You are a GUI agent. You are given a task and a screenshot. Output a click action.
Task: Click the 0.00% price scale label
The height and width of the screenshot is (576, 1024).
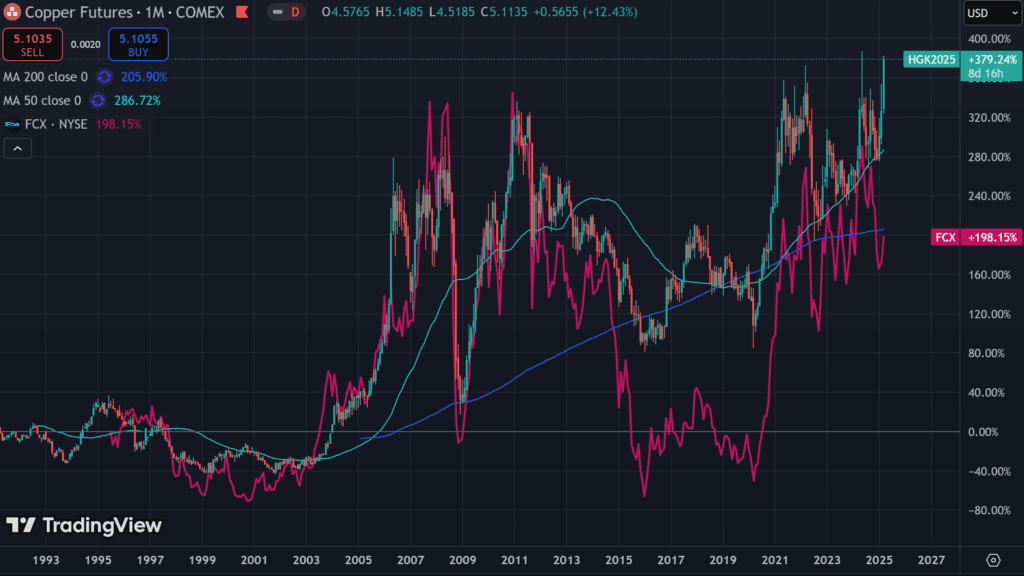point(983,432)
